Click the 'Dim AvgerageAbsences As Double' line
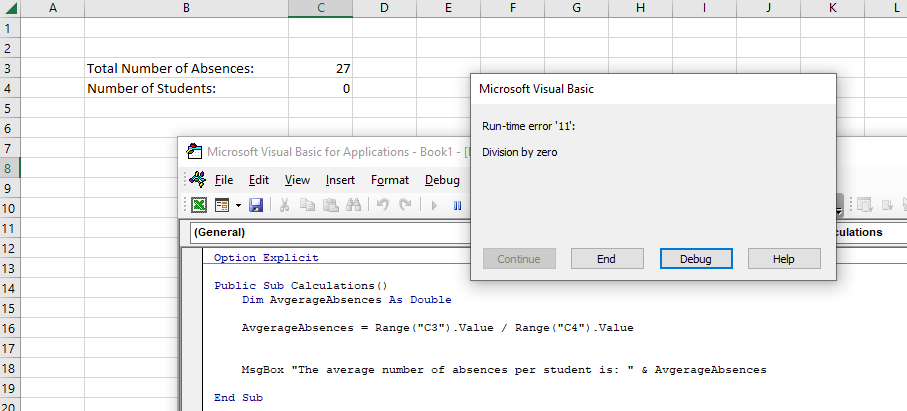 click(x=346, y=300)
